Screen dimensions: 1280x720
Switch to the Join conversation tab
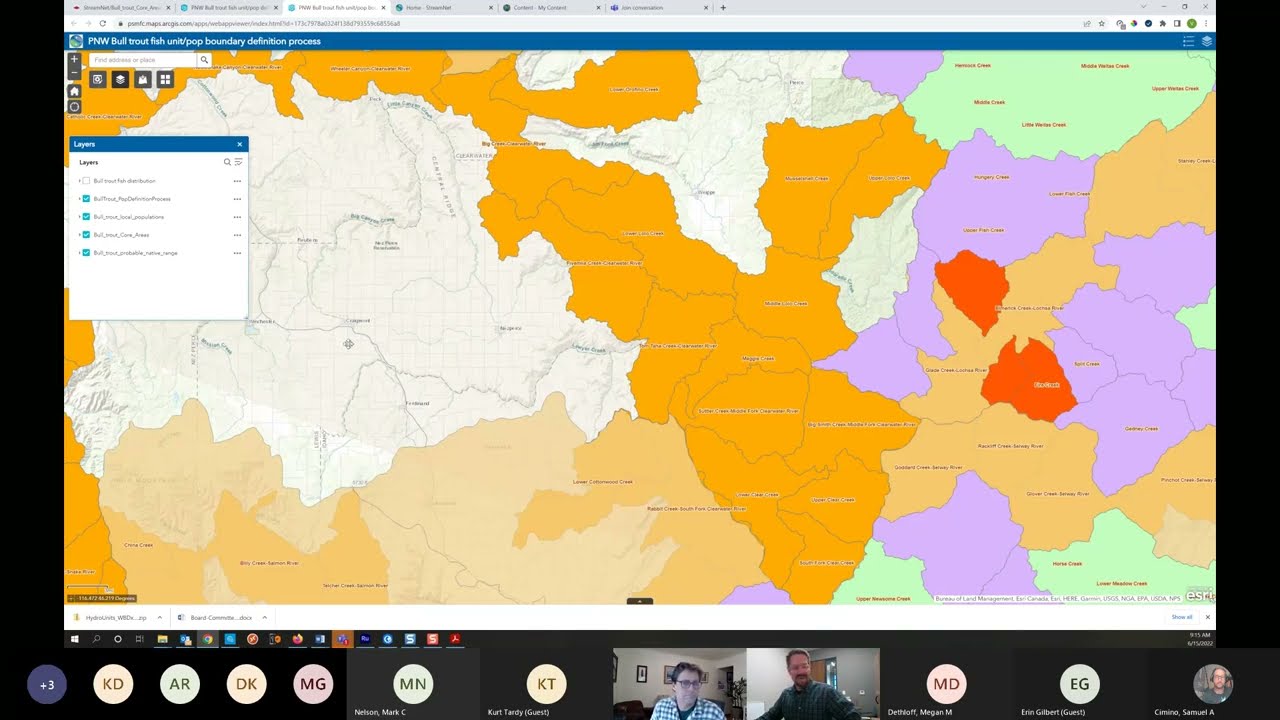click(x=658, y=7)
